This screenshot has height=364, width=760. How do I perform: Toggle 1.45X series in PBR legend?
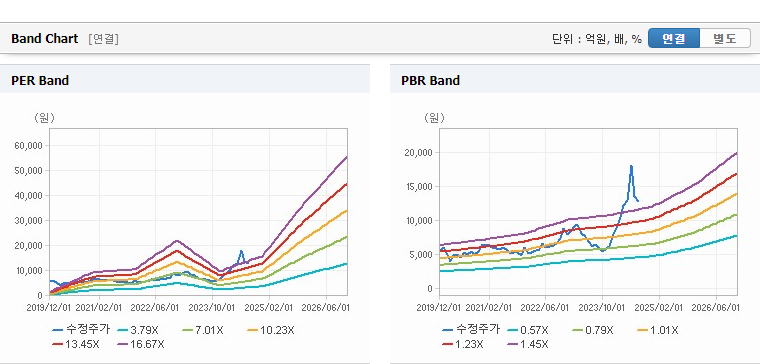[x=527, y=344]
